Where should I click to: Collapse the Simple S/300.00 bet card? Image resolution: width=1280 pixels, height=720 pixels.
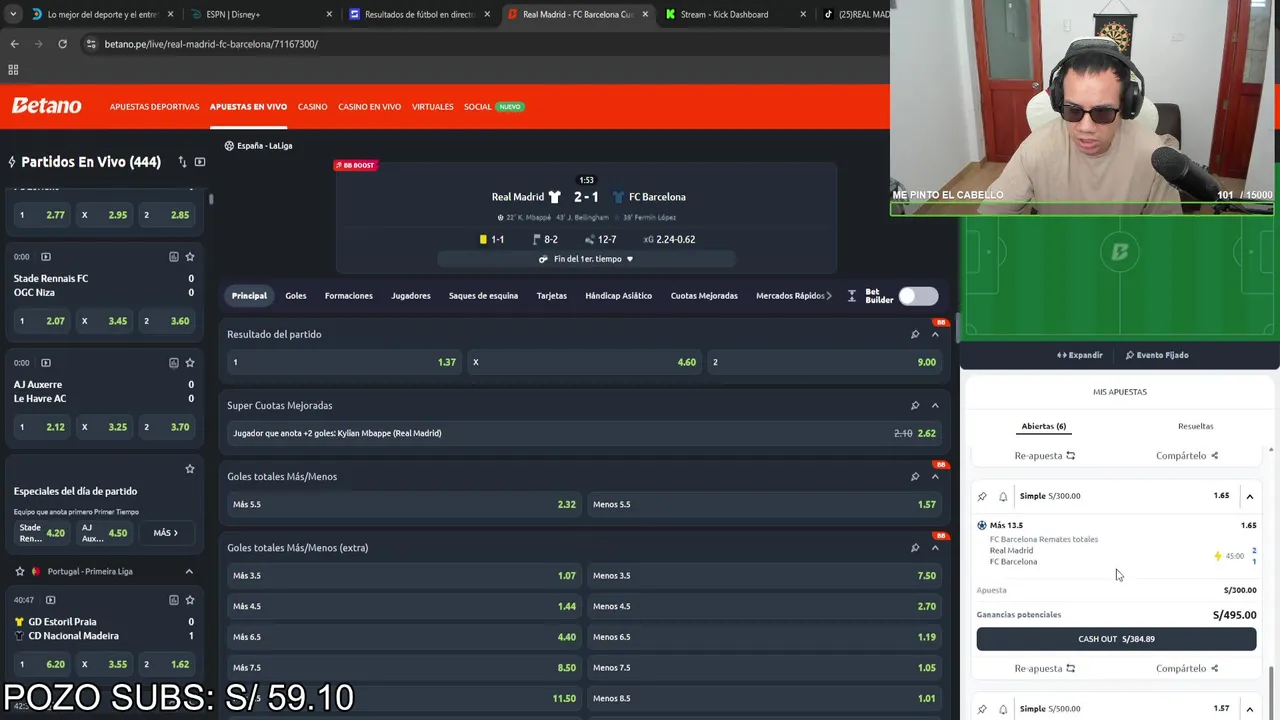[x=1249, y=496]
